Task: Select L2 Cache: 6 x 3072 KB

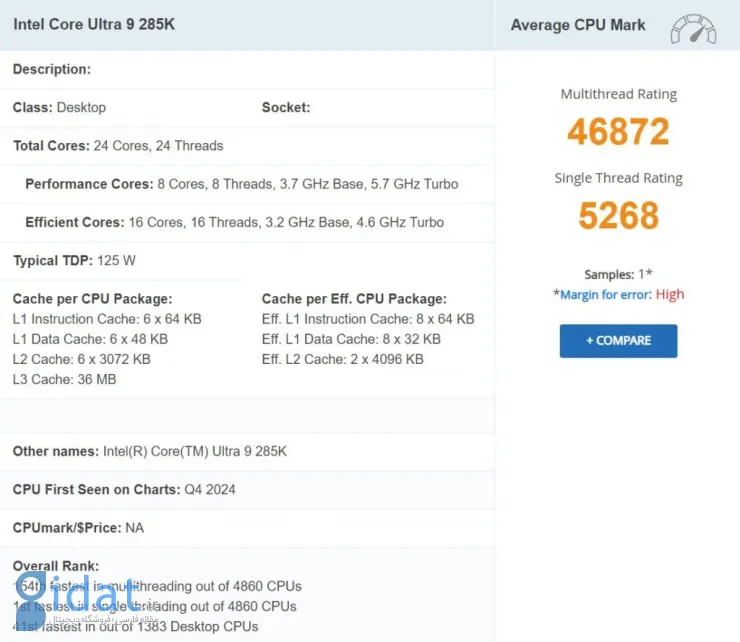Action: (x=82, y=359)
